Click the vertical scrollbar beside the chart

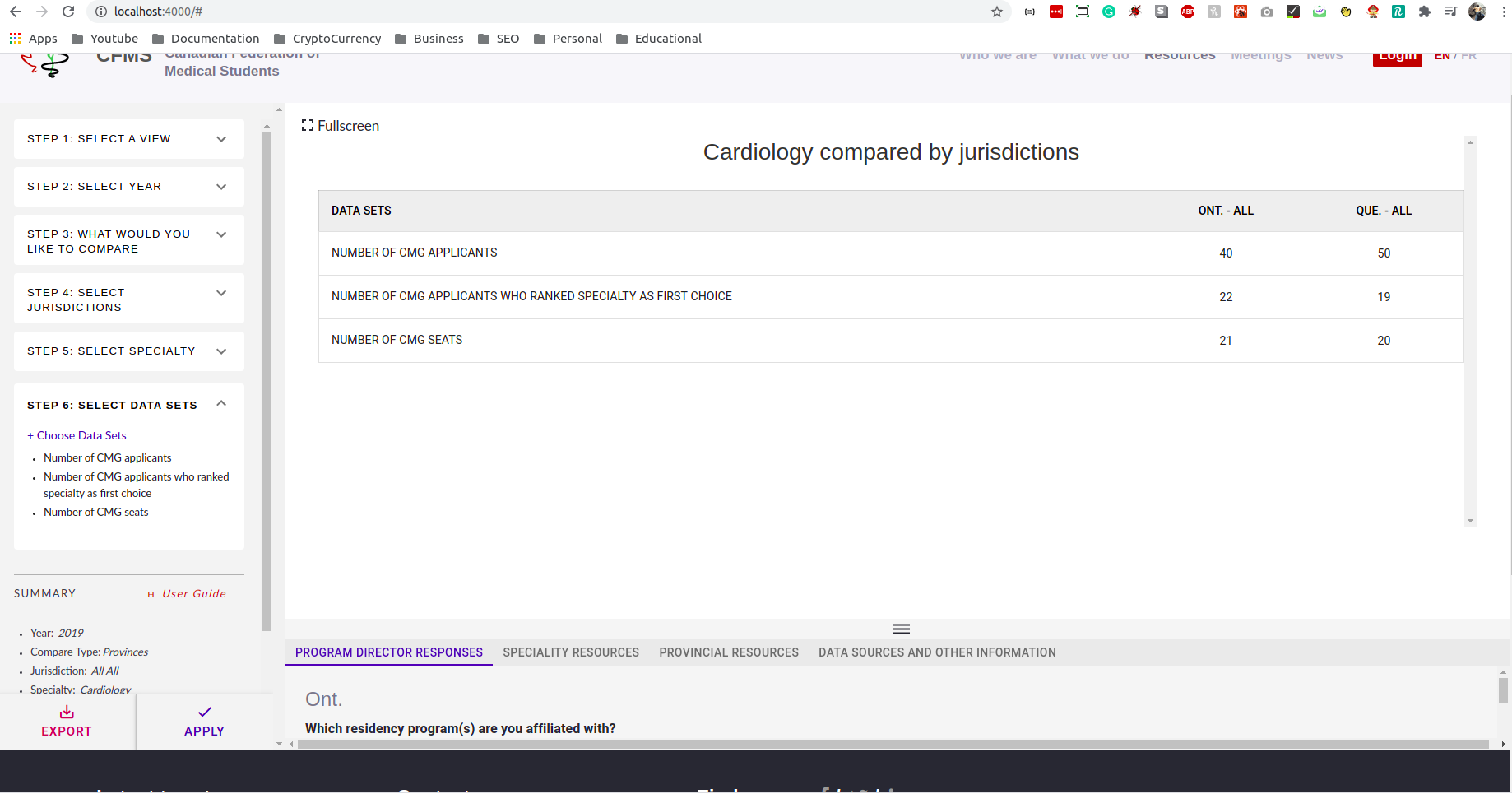tap(1469, 329)
